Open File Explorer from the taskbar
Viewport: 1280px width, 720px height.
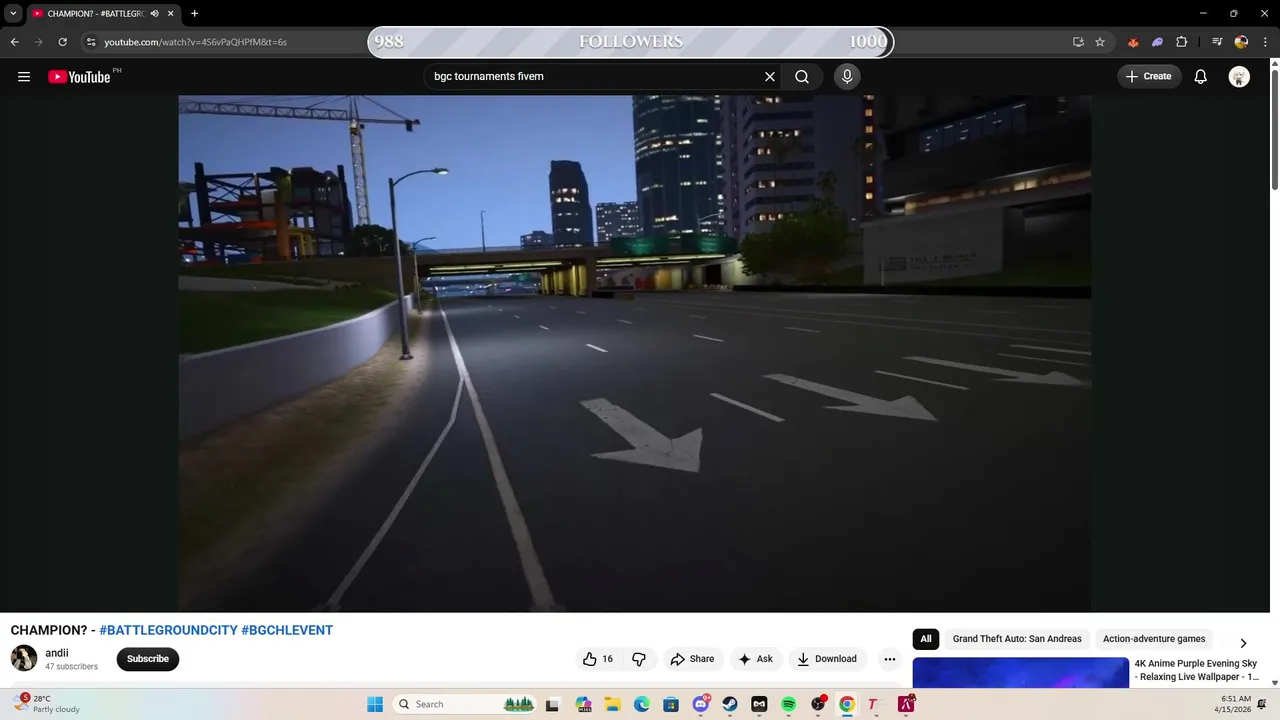click(x=612, y=704)
